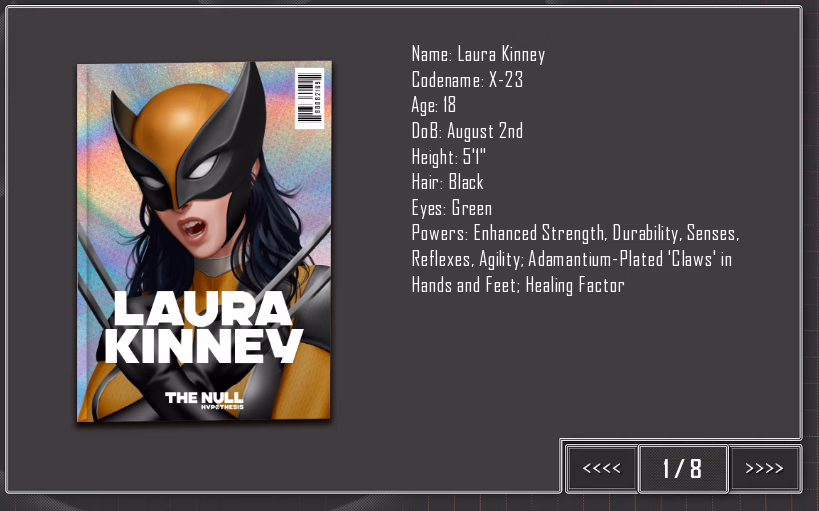819x511 pixels.
Task: Click the Age: 18 entry
Action: (x=434, y=105)
